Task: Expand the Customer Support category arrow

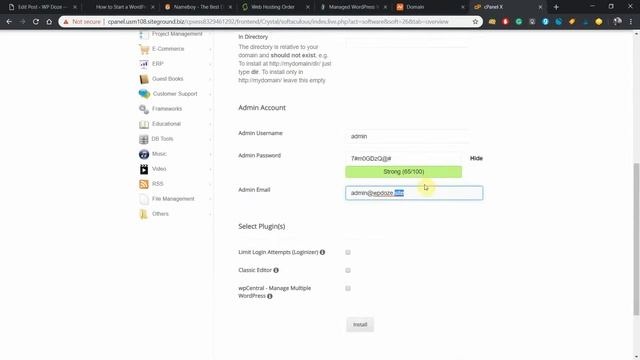Action: pyautogui.click(x=211, y=94)
